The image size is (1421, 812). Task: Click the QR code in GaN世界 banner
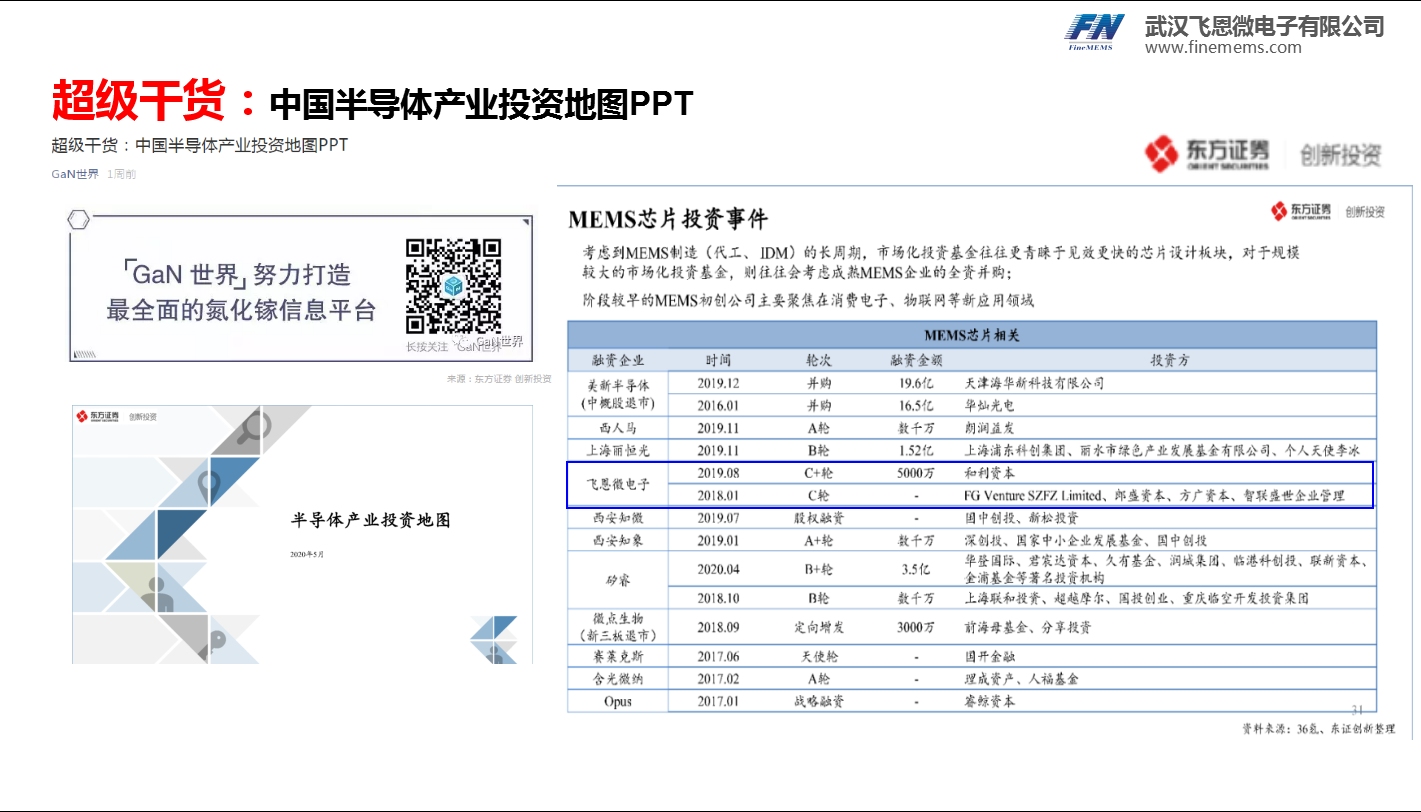[x=453, y=285]
